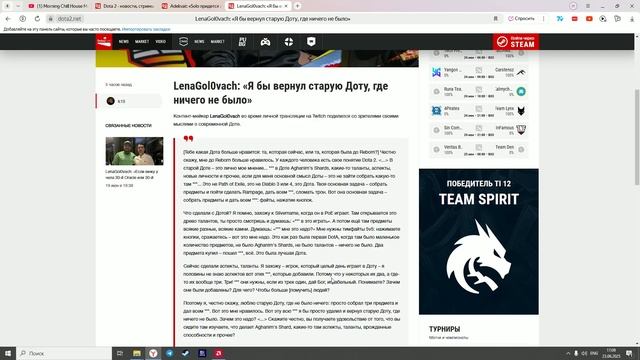640x360 pixels.
Task: Open the CS section helmet icon
Action: tap(183, 41)
